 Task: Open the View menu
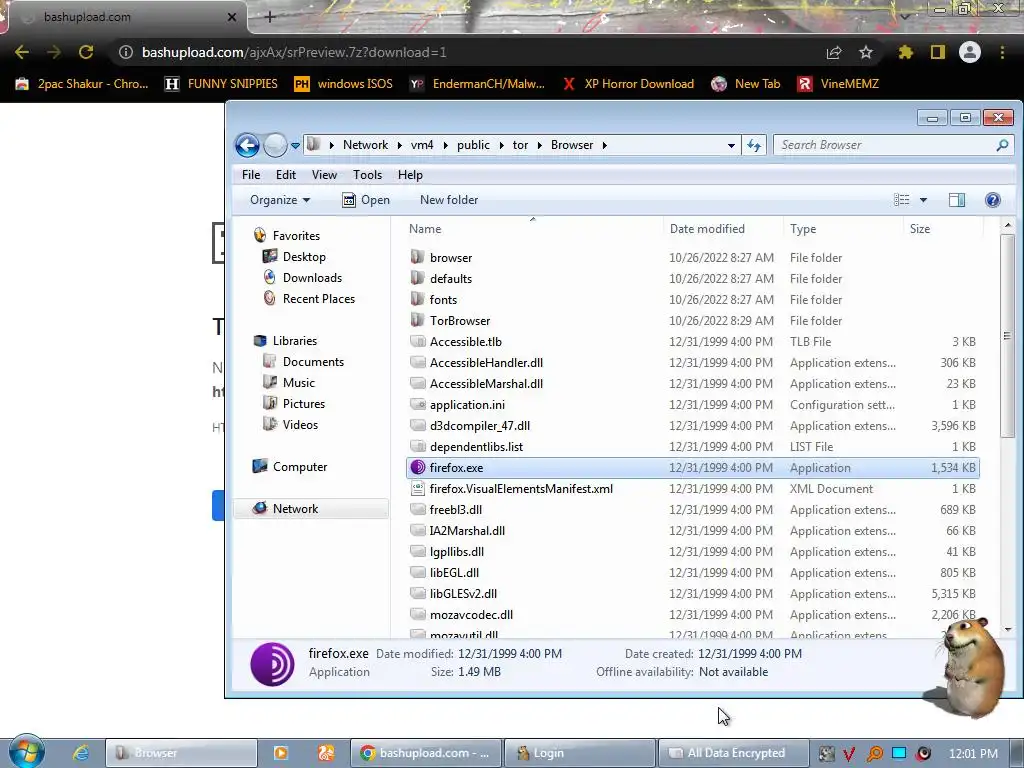coord(324,174)
